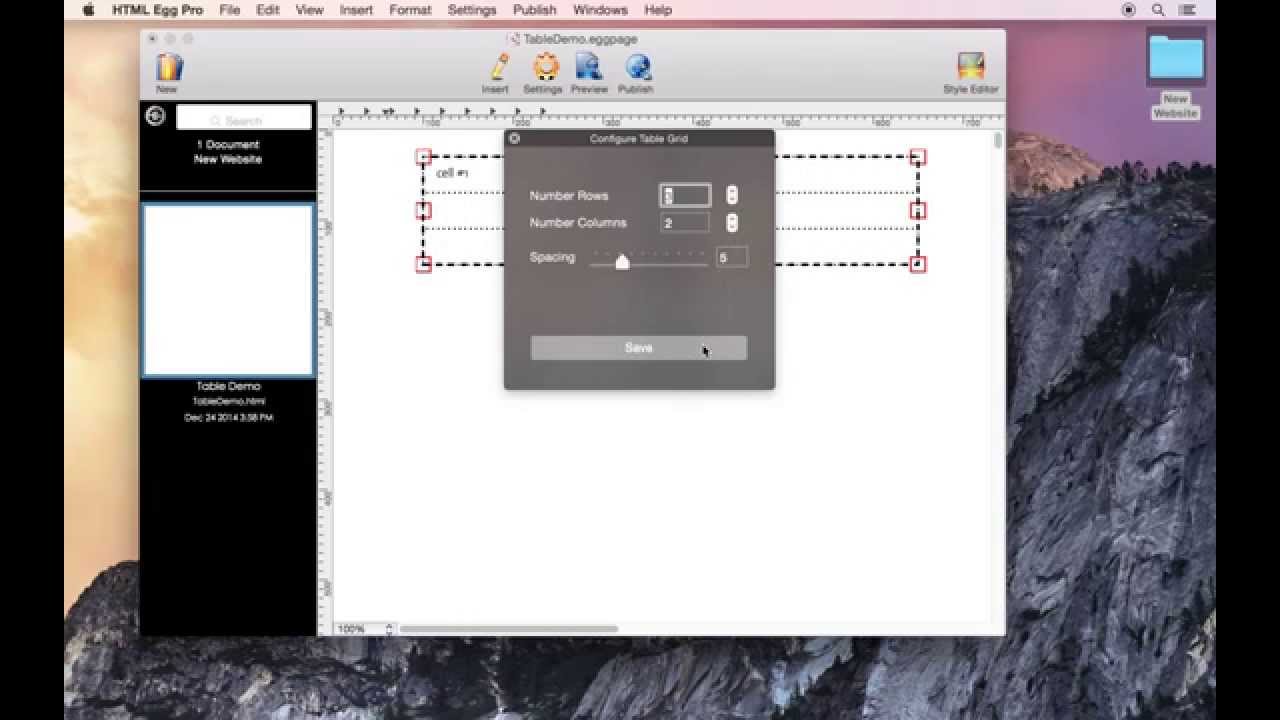Click the Number Columns stepper arrows
The width and height of the screenshot is (1280, 720).
(x=732, y=222)
